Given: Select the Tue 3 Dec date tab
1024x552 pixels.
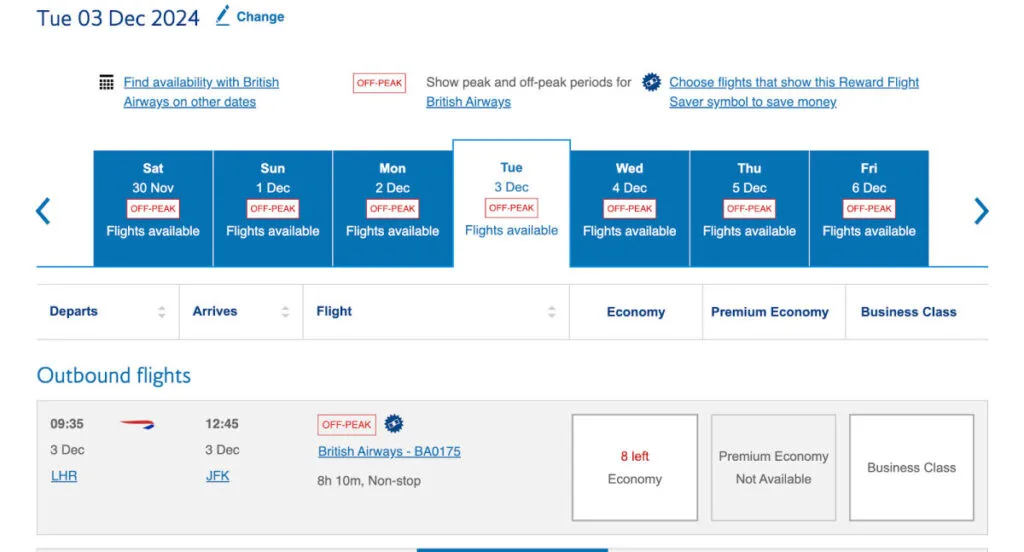Looking at the screenshot, I should (x=511, y=204).
